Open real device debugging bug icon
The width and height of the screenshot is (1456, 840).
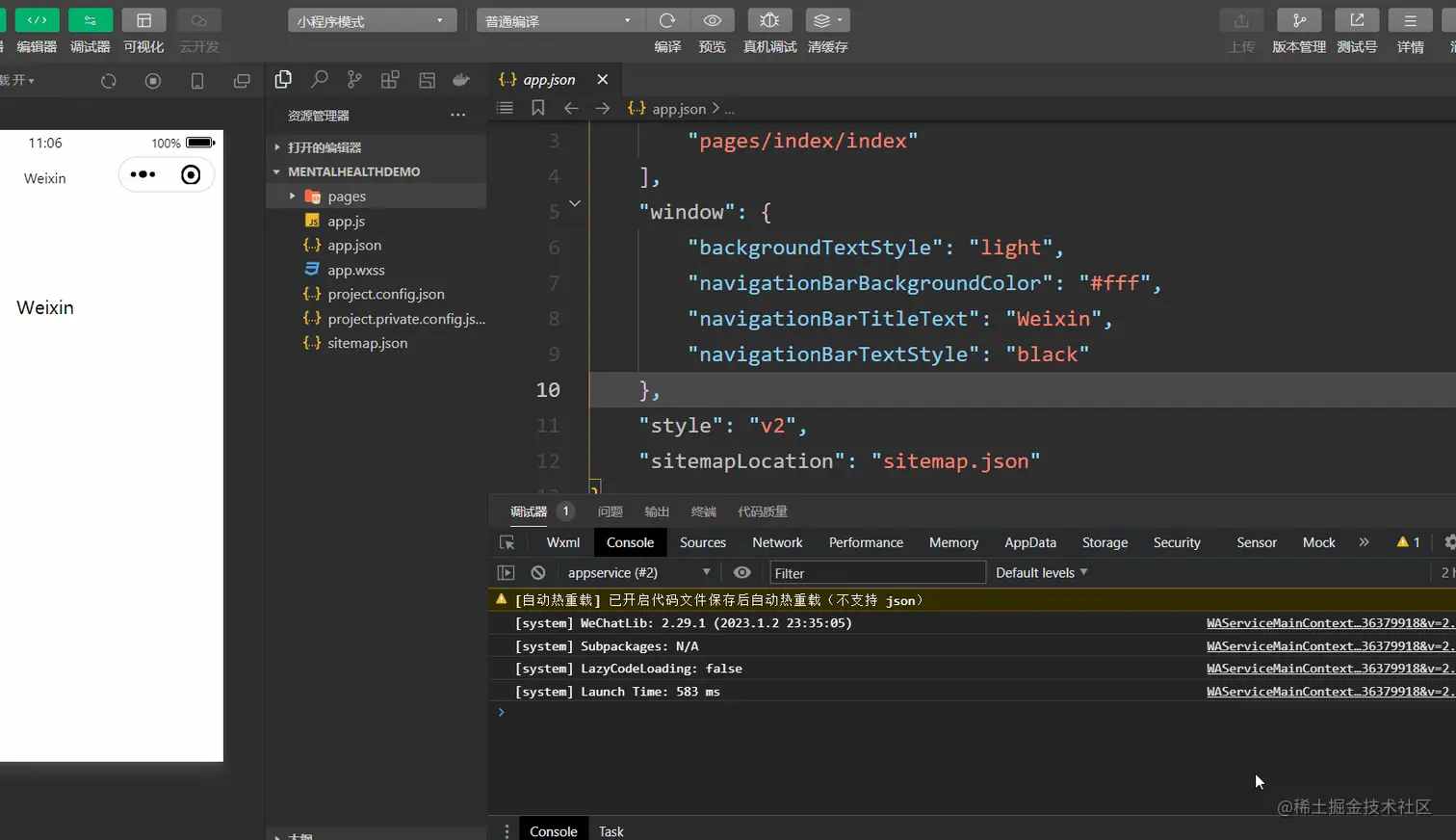click(x=769, y=20)
